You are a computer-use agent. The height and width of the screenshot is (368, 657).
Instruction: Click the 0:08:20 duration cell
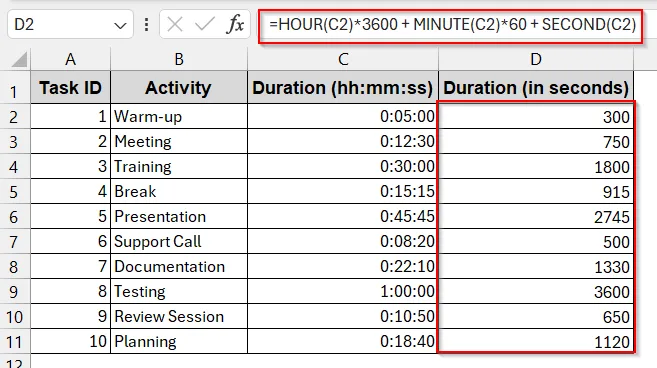coord(343,241)
